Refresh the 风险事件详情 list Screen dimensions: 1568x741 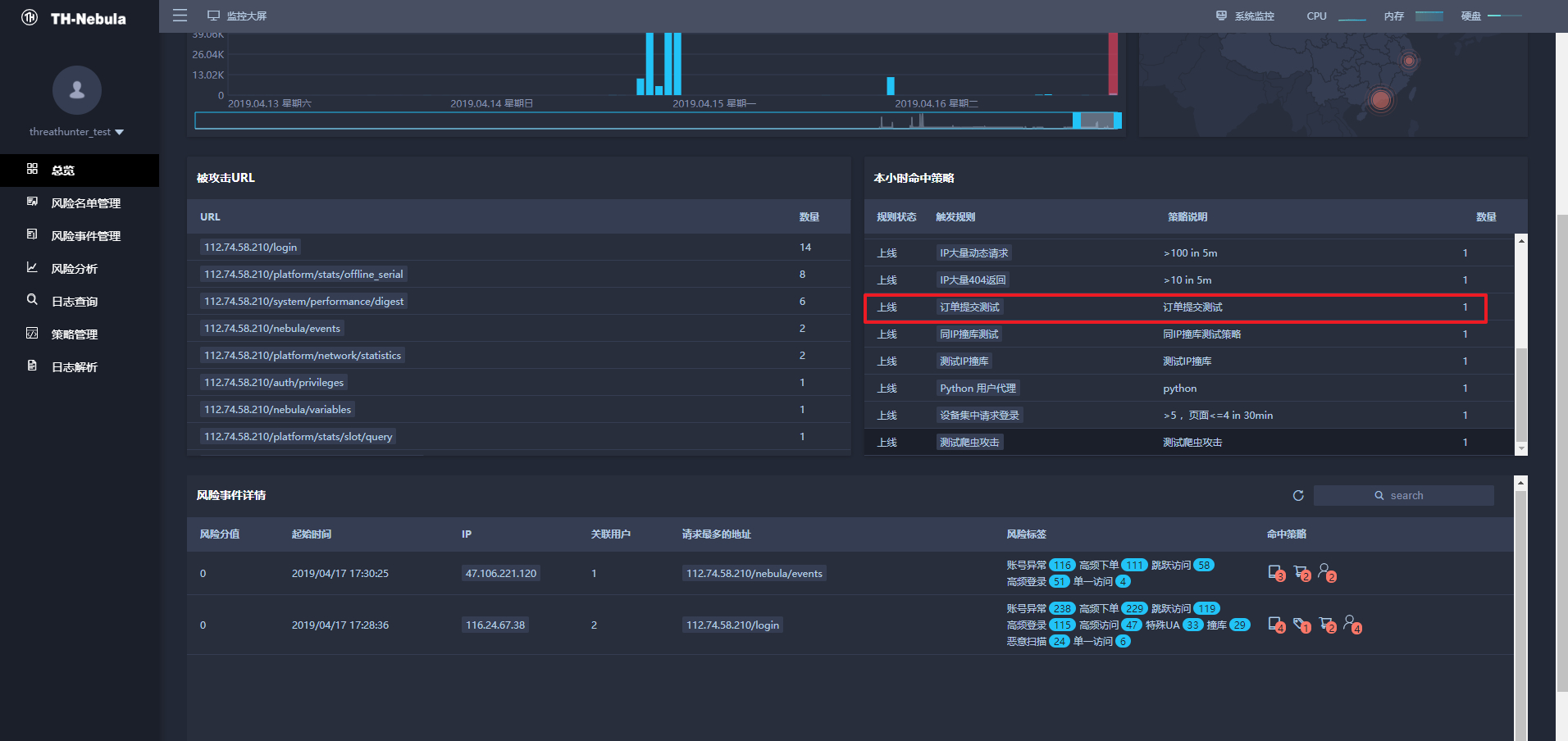pos(1298,495)
